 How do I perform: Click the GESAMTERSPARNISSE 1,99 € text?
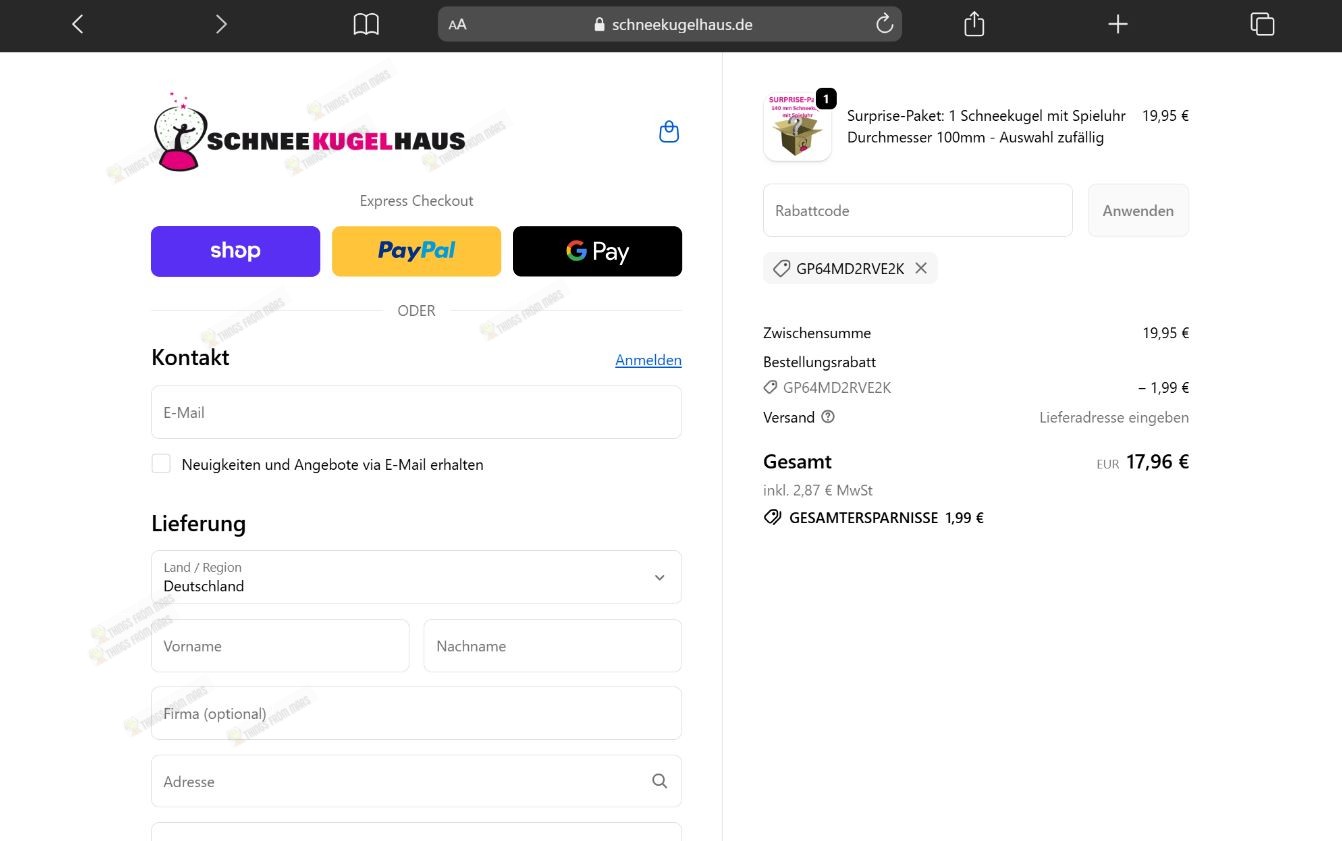[886, 518]
